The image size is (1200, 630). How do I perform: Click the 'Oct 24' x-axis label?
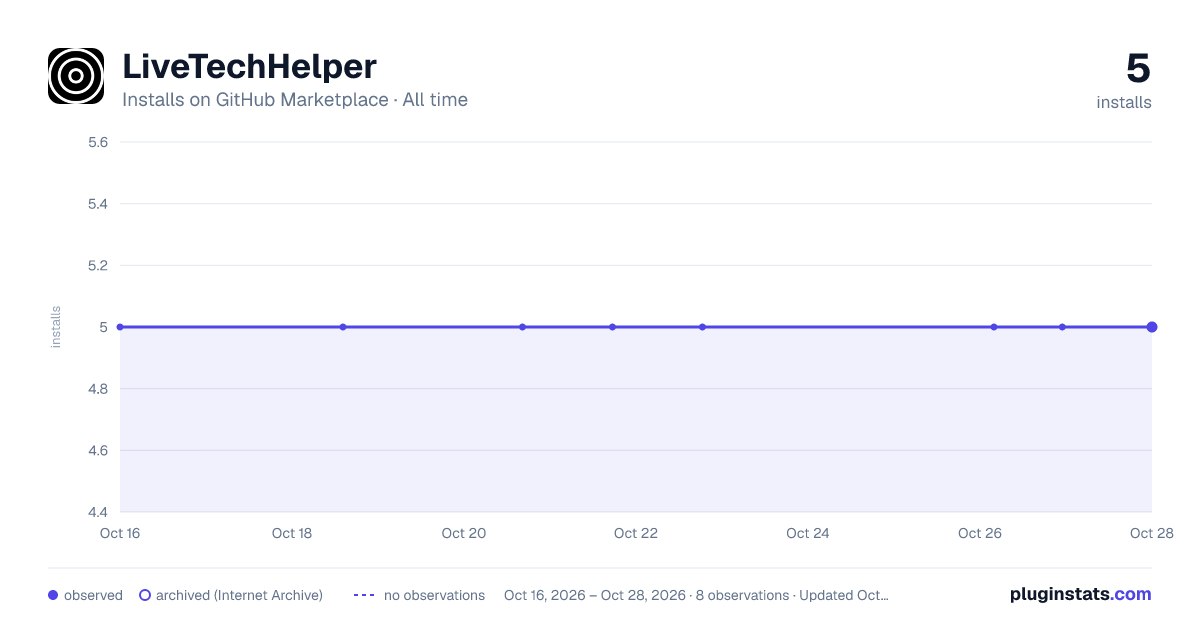point(808,533)
